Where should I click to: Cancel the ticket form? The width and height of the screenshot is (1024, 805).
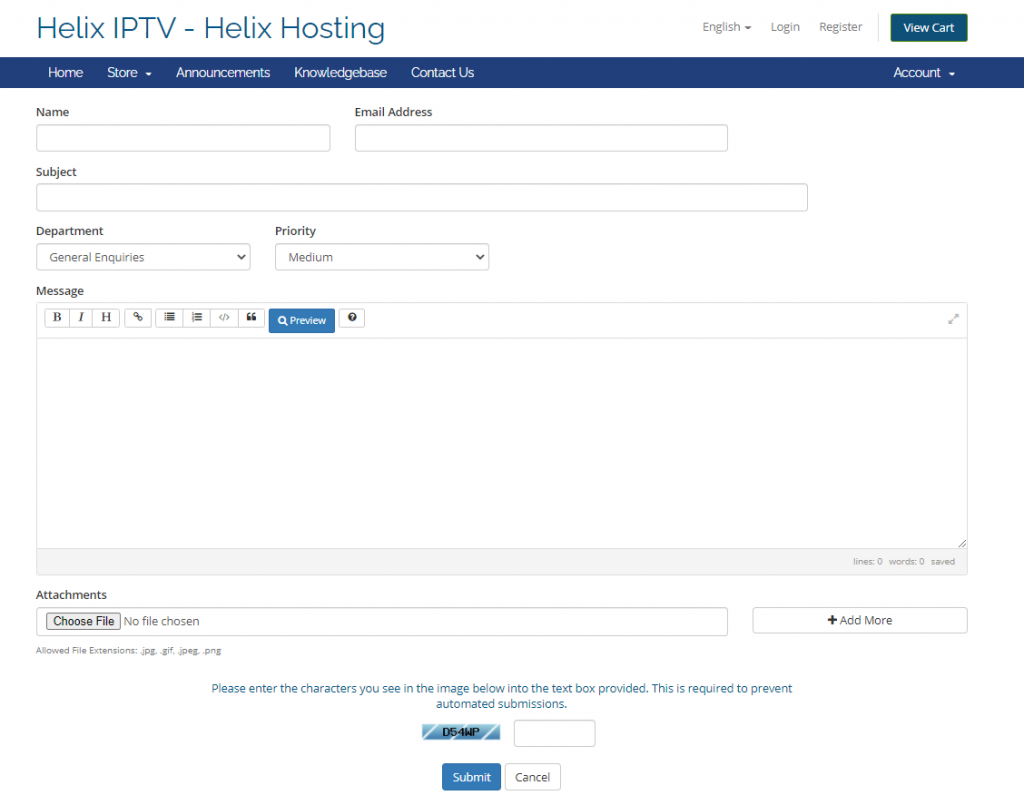pos(532,777)
